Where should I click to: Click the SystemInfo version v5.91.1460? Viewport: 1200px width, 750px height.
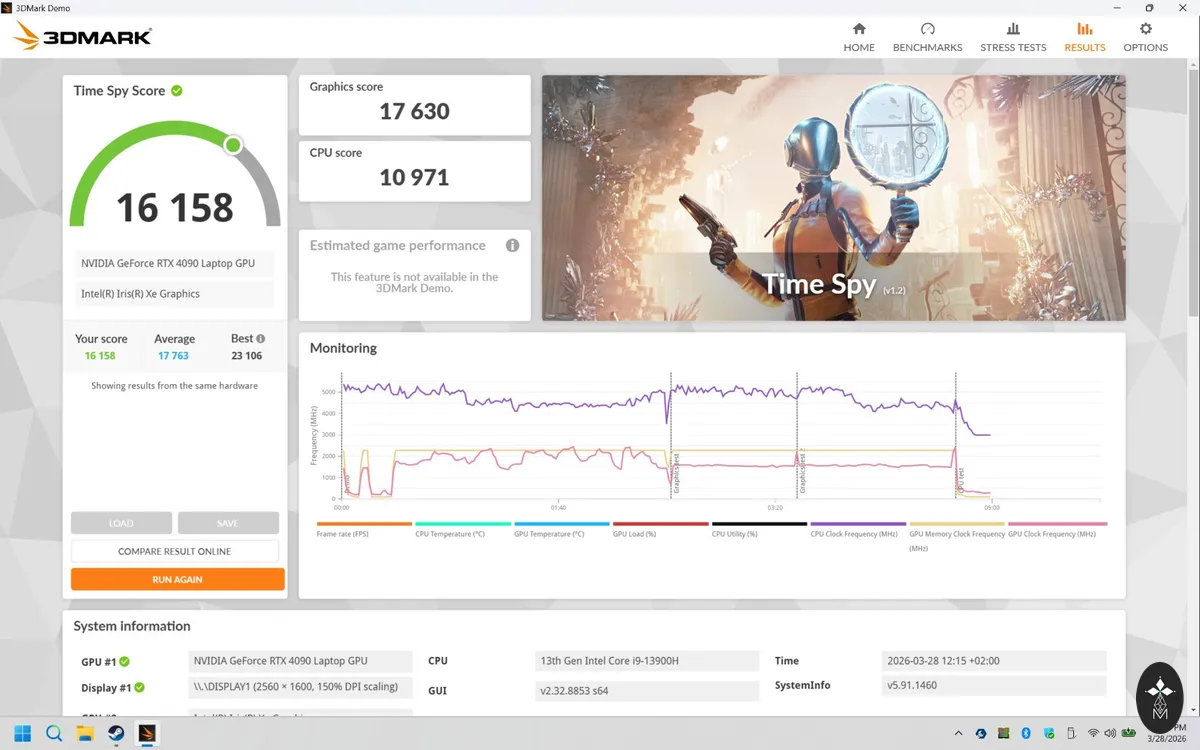coord(995,686)
